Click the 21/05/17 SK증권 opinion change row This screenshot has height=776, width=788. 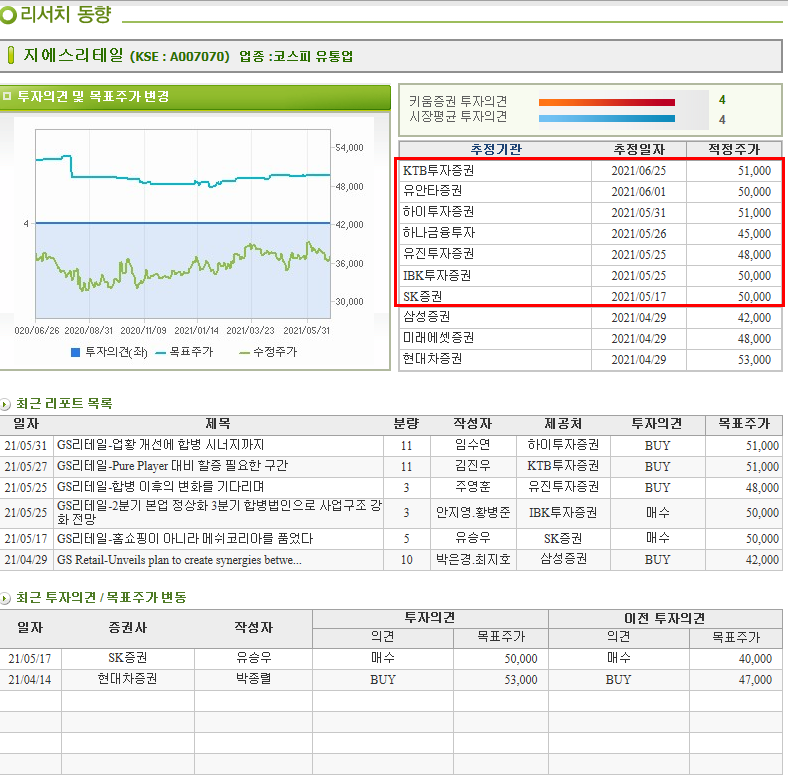tap(391, 658)
